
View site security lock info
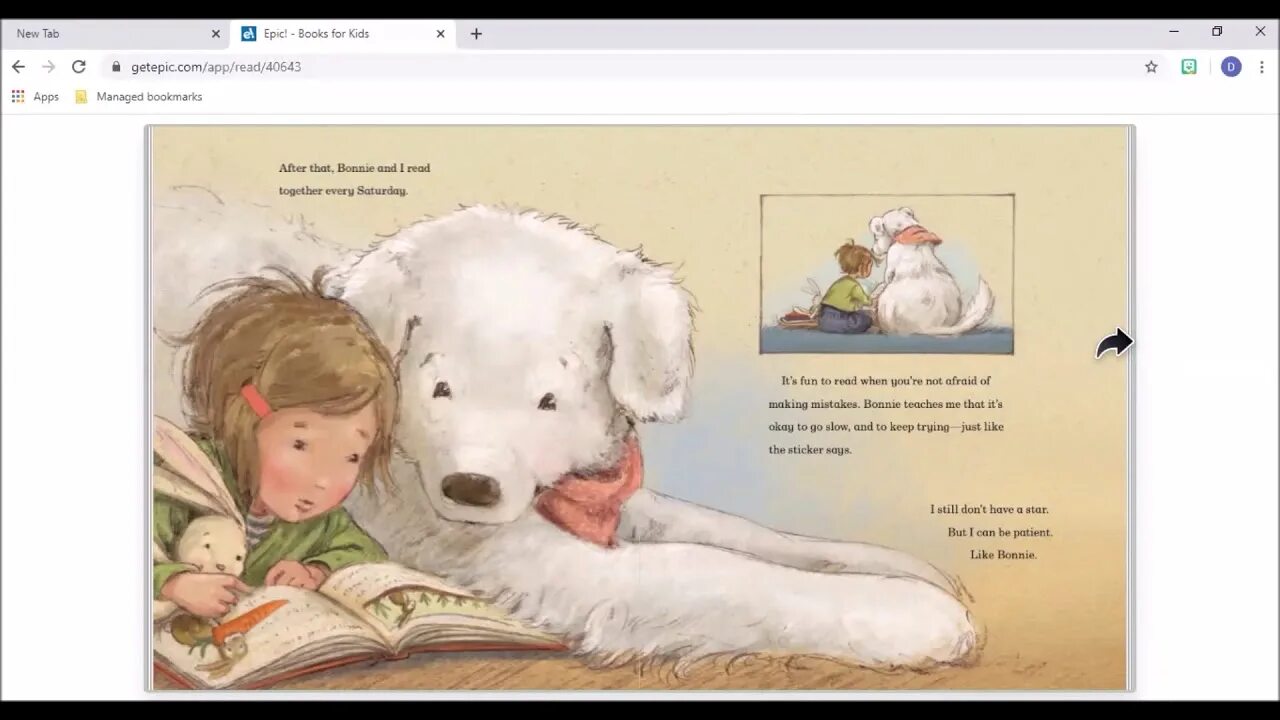point(116,67)
